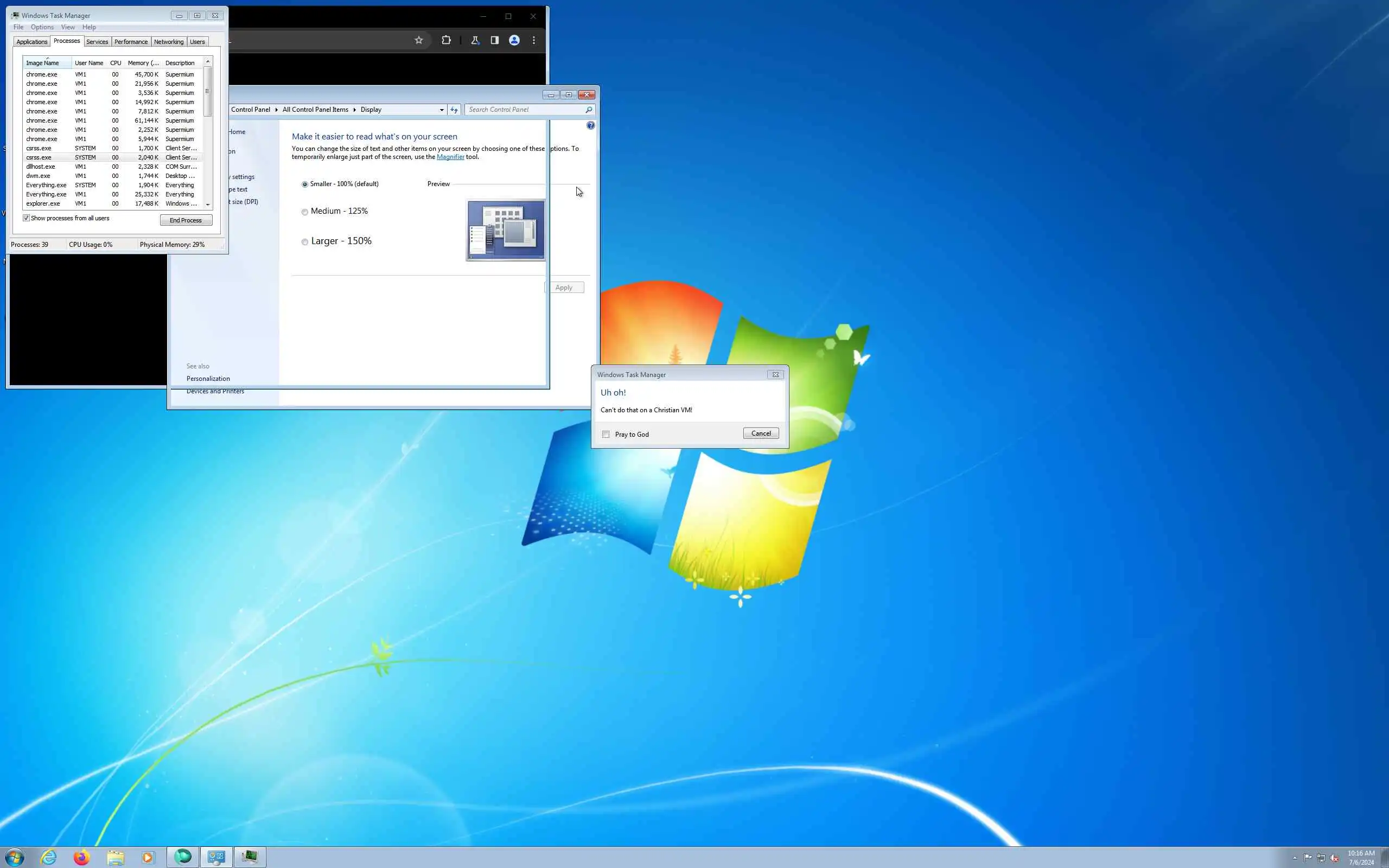Open the Magnifier link

(450, 157)
